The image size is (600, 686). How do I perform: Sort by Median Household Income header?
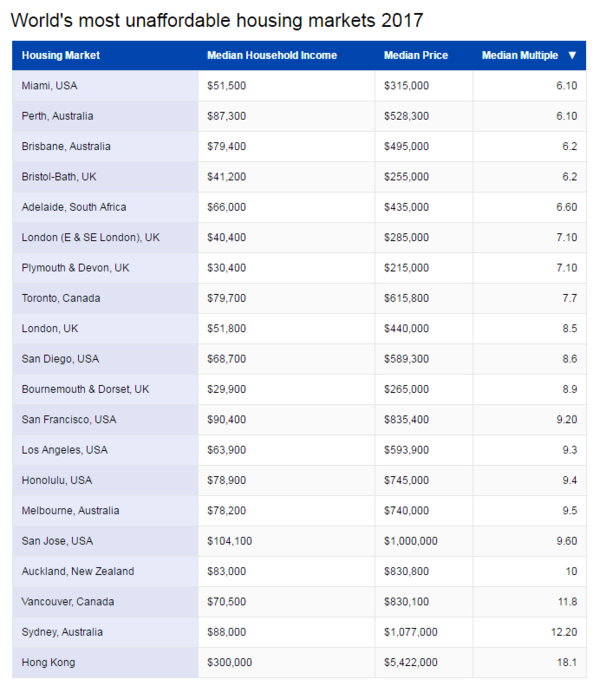271,56
